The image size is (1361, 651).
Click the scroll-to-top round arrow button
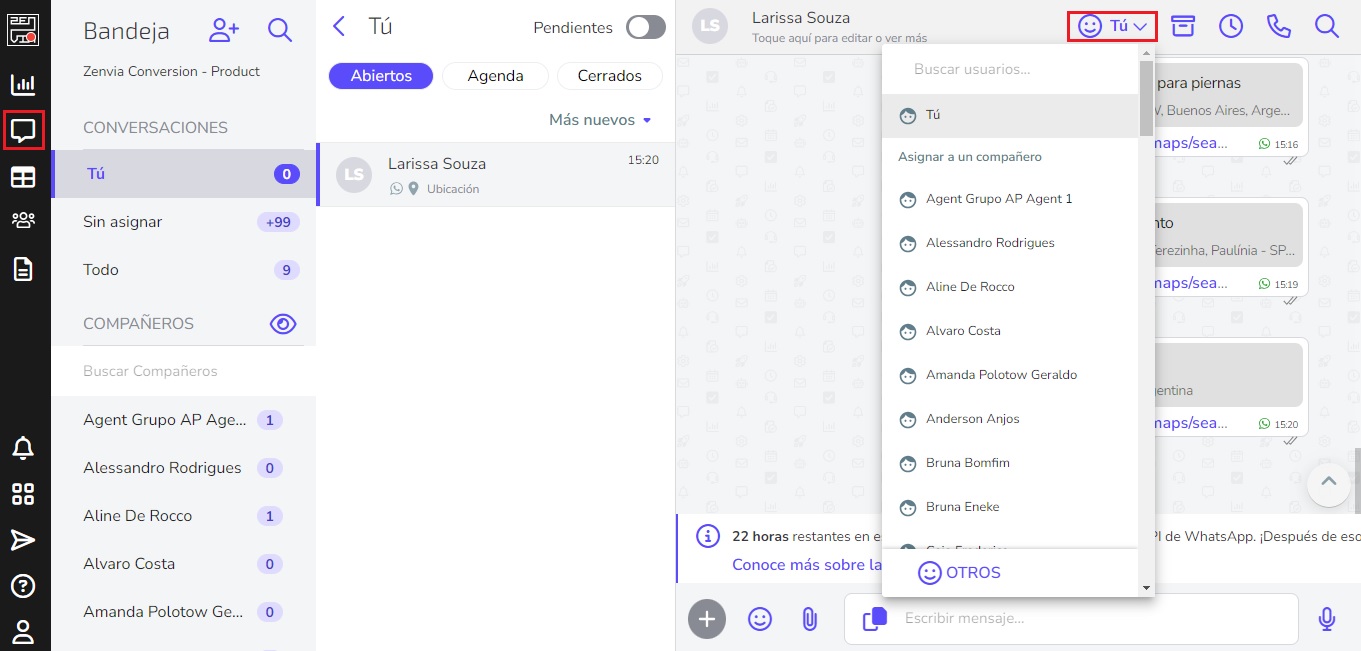1328,482
